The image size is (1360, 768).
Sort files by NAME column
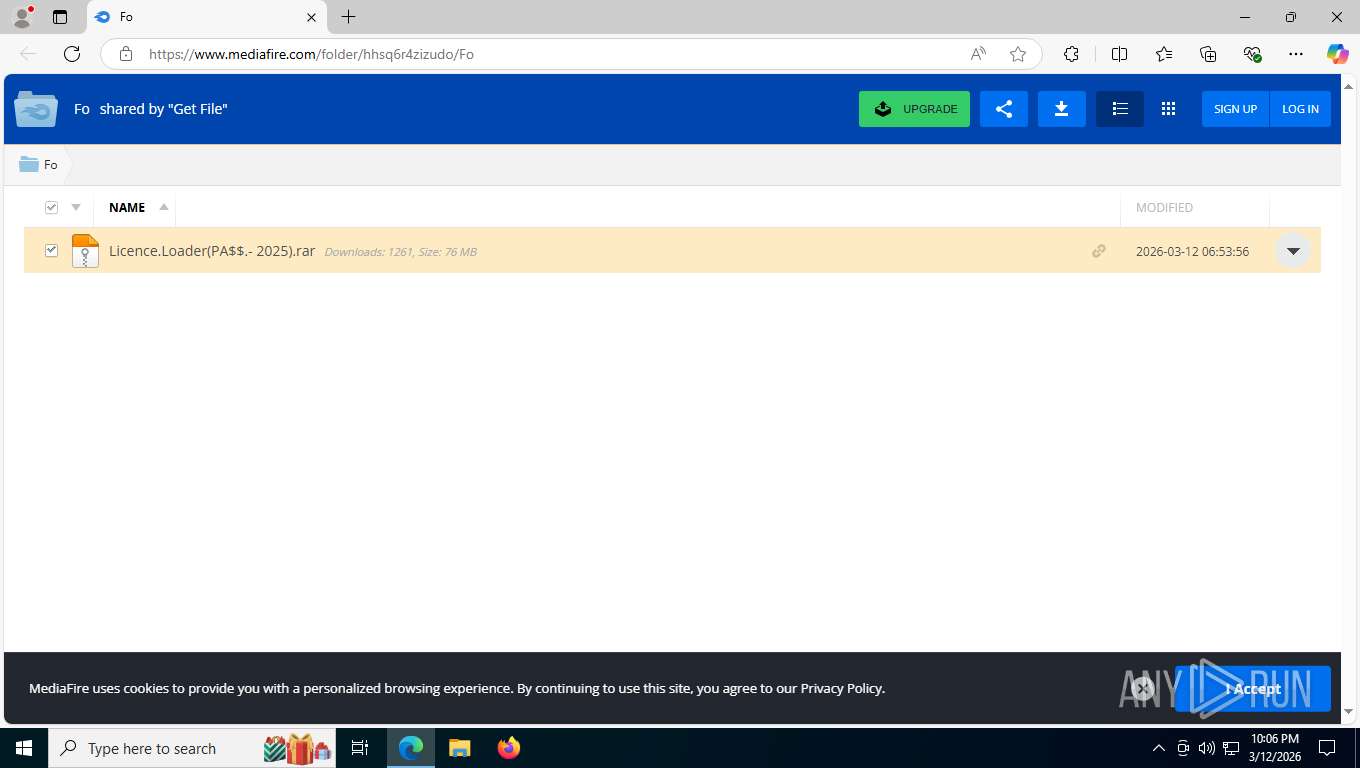point(127,207)
